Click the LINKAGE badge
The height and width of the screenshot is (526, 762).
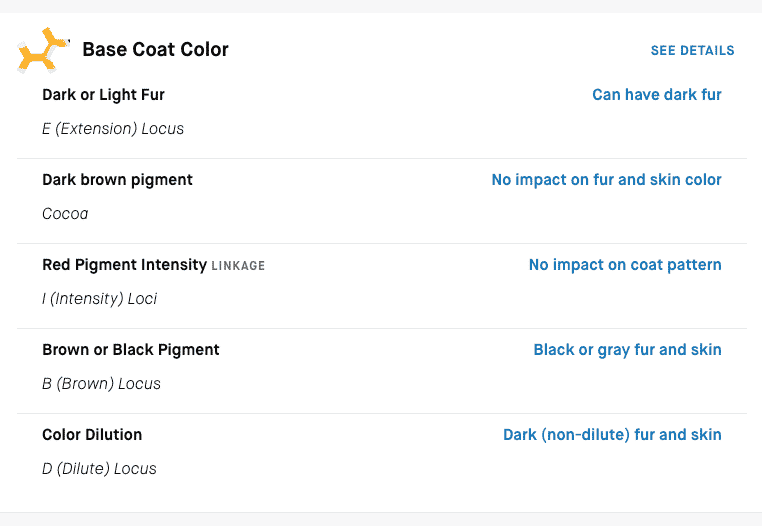point(238,266)
